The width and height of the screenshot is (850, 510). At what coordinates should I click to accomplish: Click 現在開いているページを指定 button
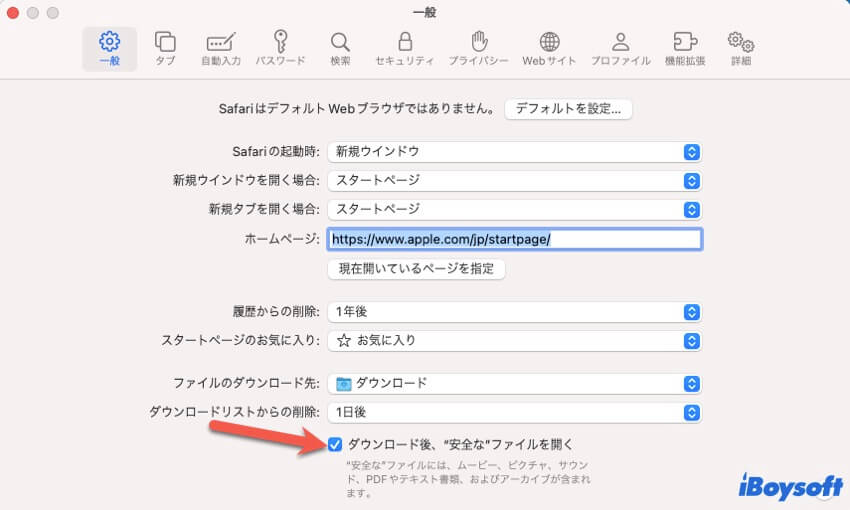(x=416, y=269)
